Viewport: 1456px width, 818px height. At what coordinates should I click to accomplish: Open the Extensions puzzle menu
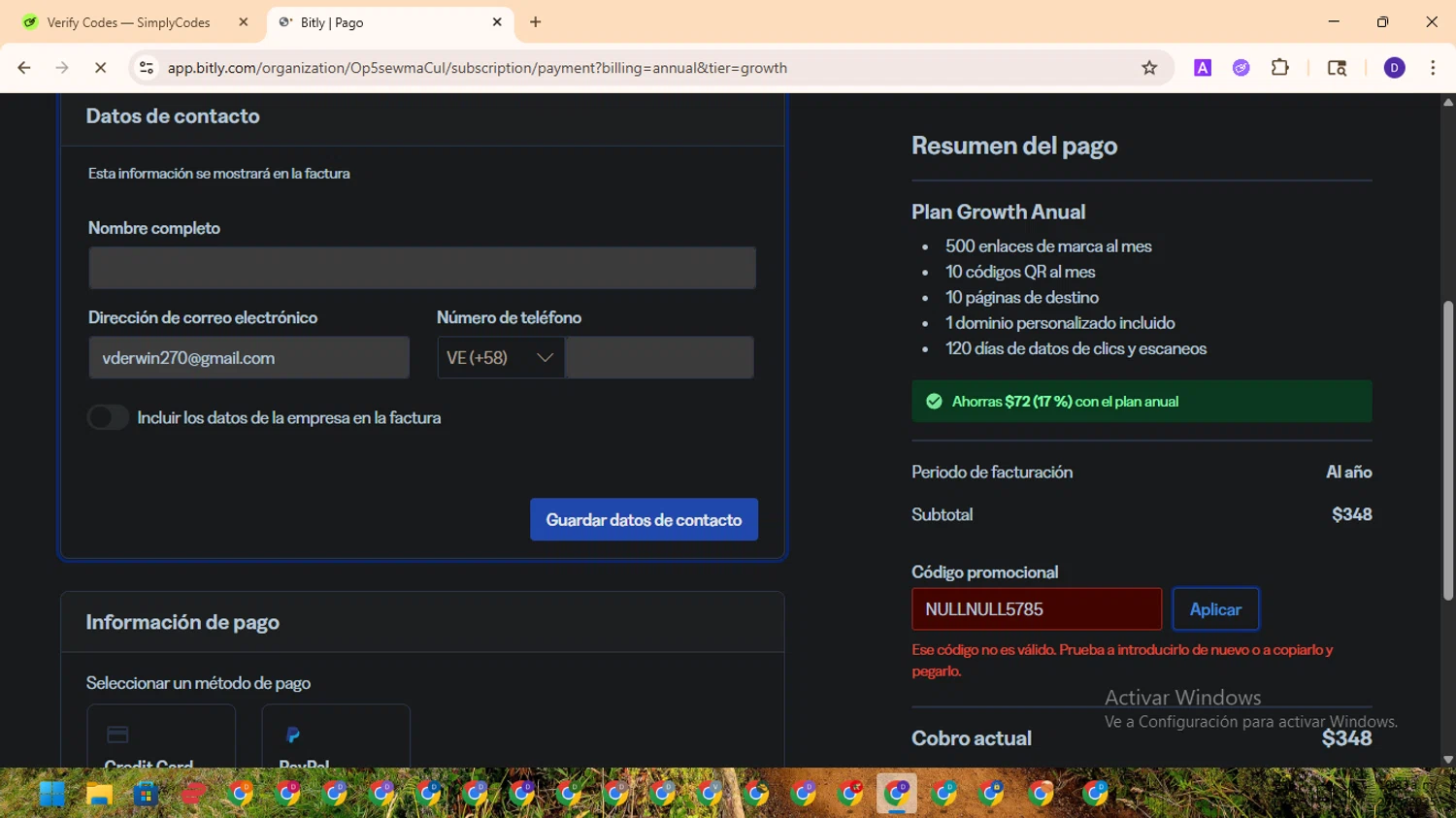coord(1280,68)
